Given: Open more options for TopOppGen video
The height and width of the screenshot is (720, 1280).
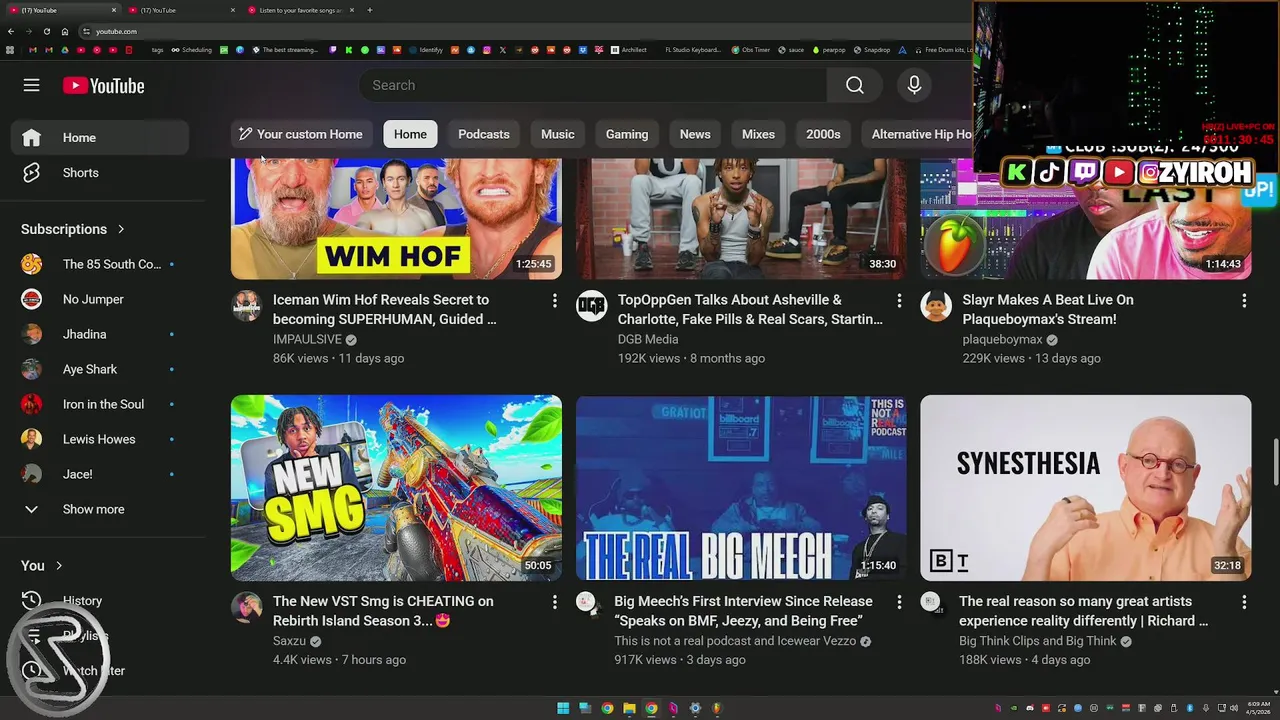Looking at the screenshot, I should 899,301.
